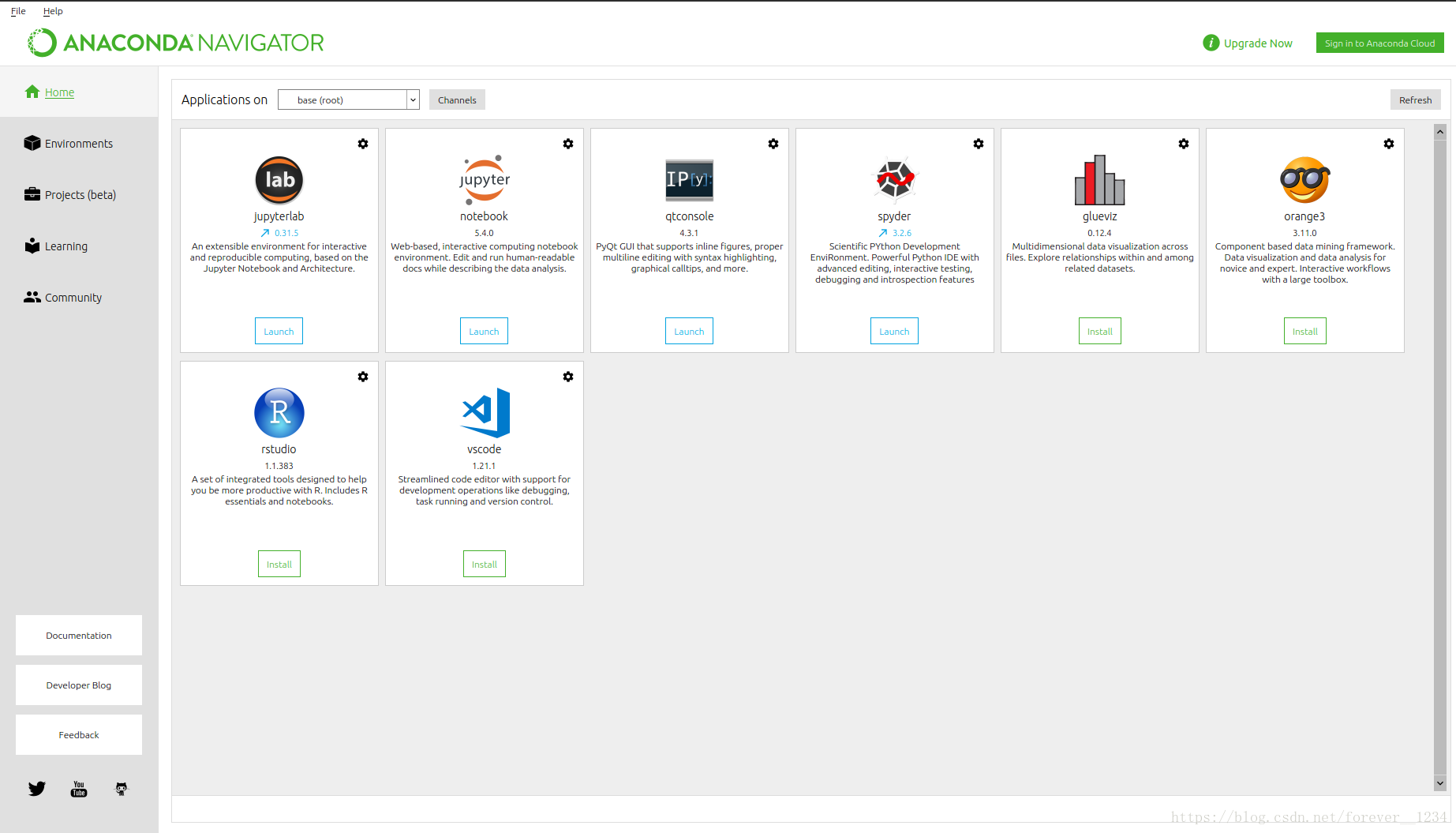Open the base (root) environment dropdown
The image size is (1456, 833).
pos(348,99)
